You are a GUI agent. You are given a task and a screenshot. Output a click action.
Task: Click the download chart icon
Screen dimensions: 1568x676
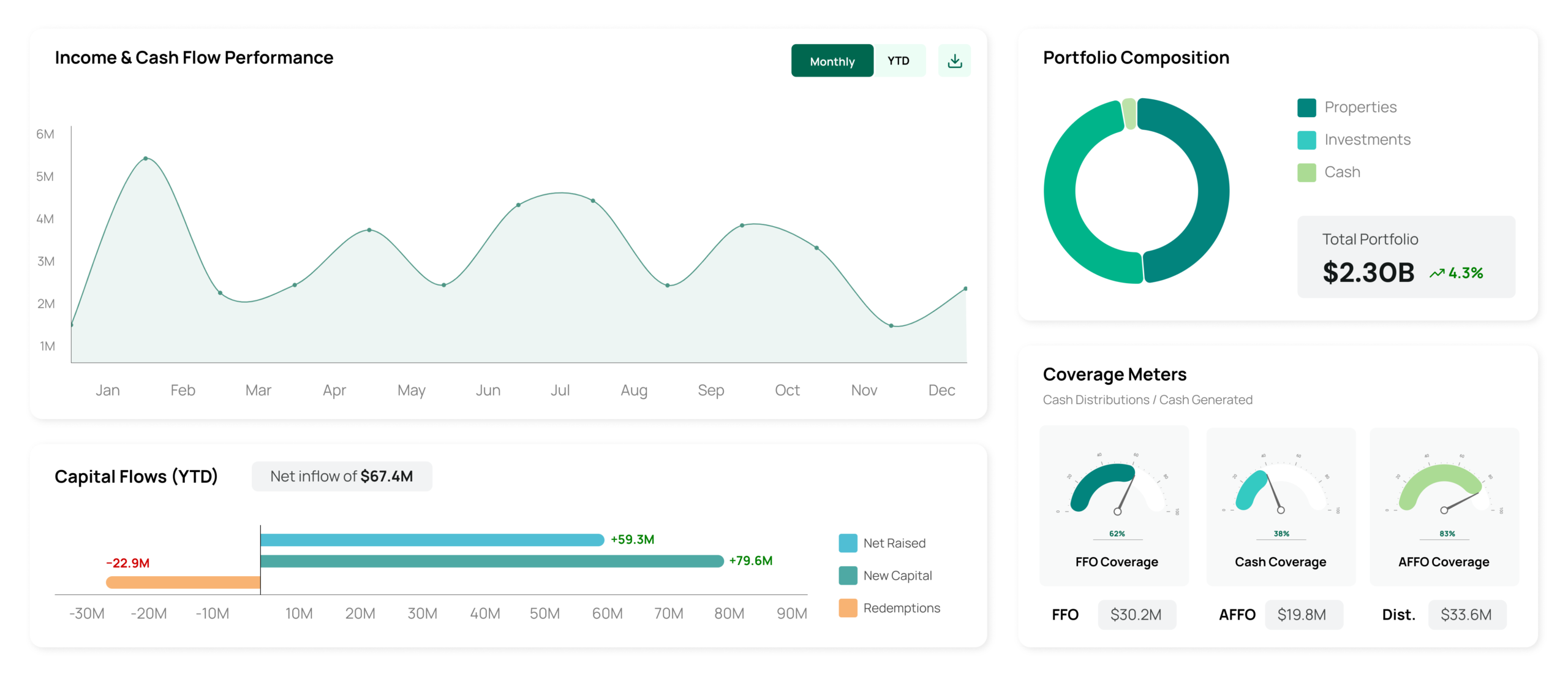pos(954,61)
